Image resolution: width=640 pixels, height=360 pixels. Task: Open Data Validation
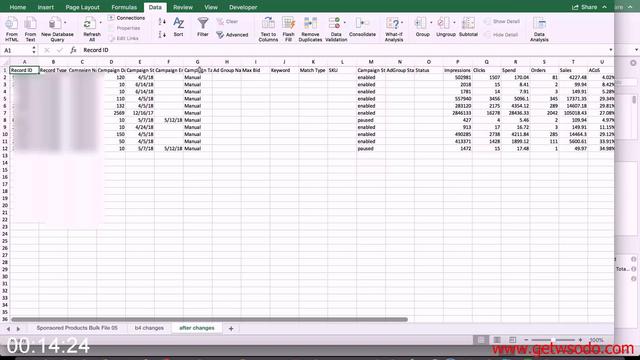click(x=335, y=29)
